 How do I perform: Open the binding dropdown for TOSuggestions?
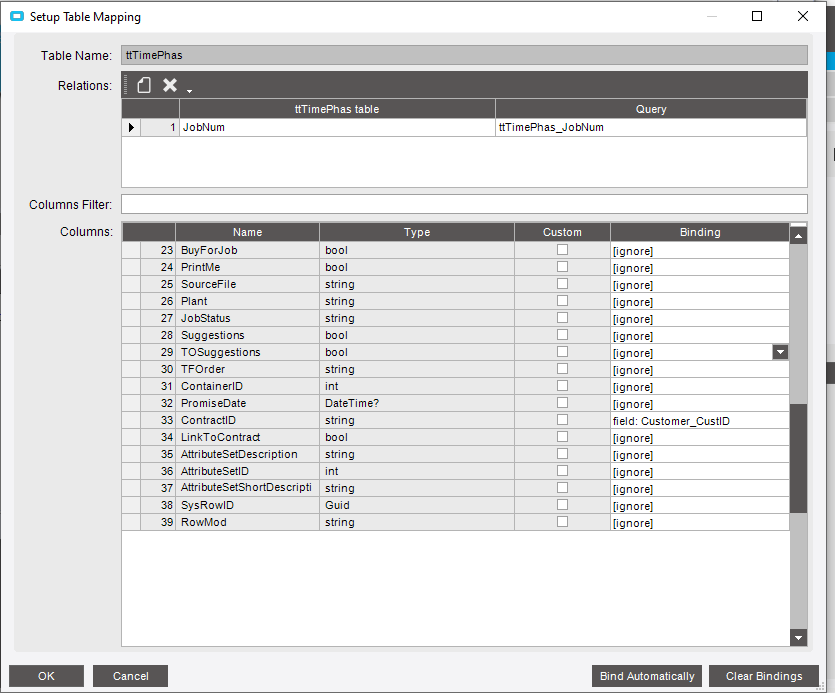(780, 352)
